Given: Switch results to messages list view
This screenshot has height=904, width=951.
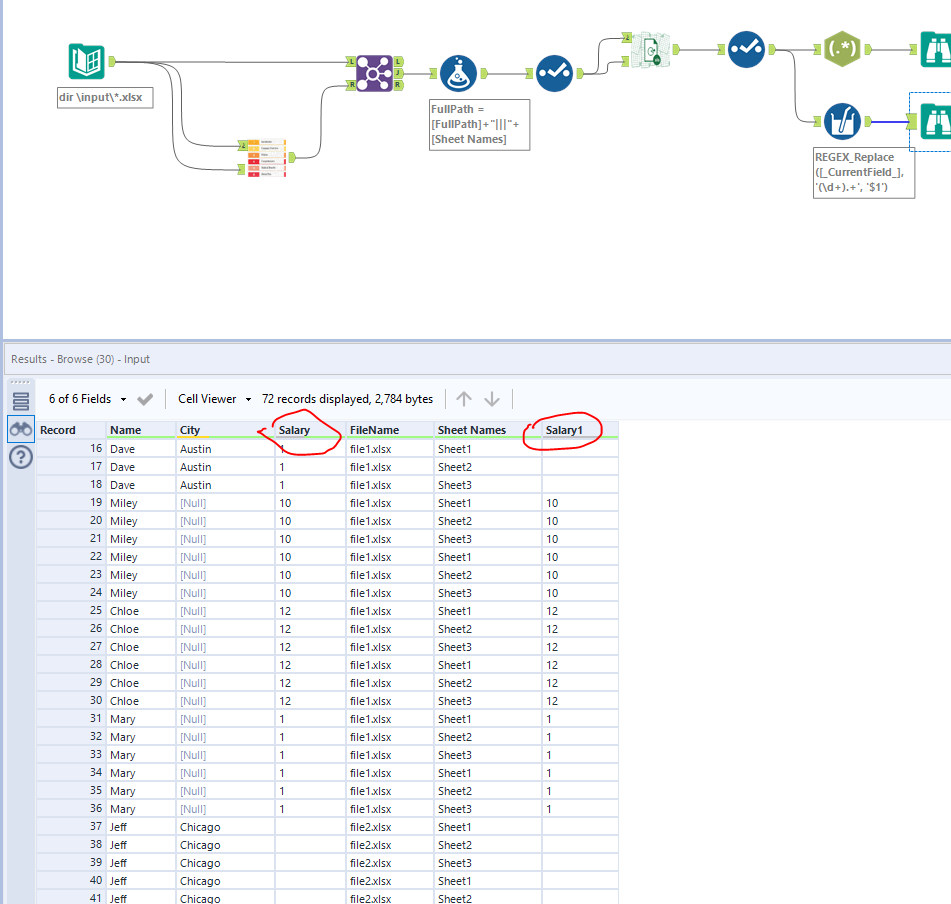Looking at the screenshot, I should click(21, 400).
